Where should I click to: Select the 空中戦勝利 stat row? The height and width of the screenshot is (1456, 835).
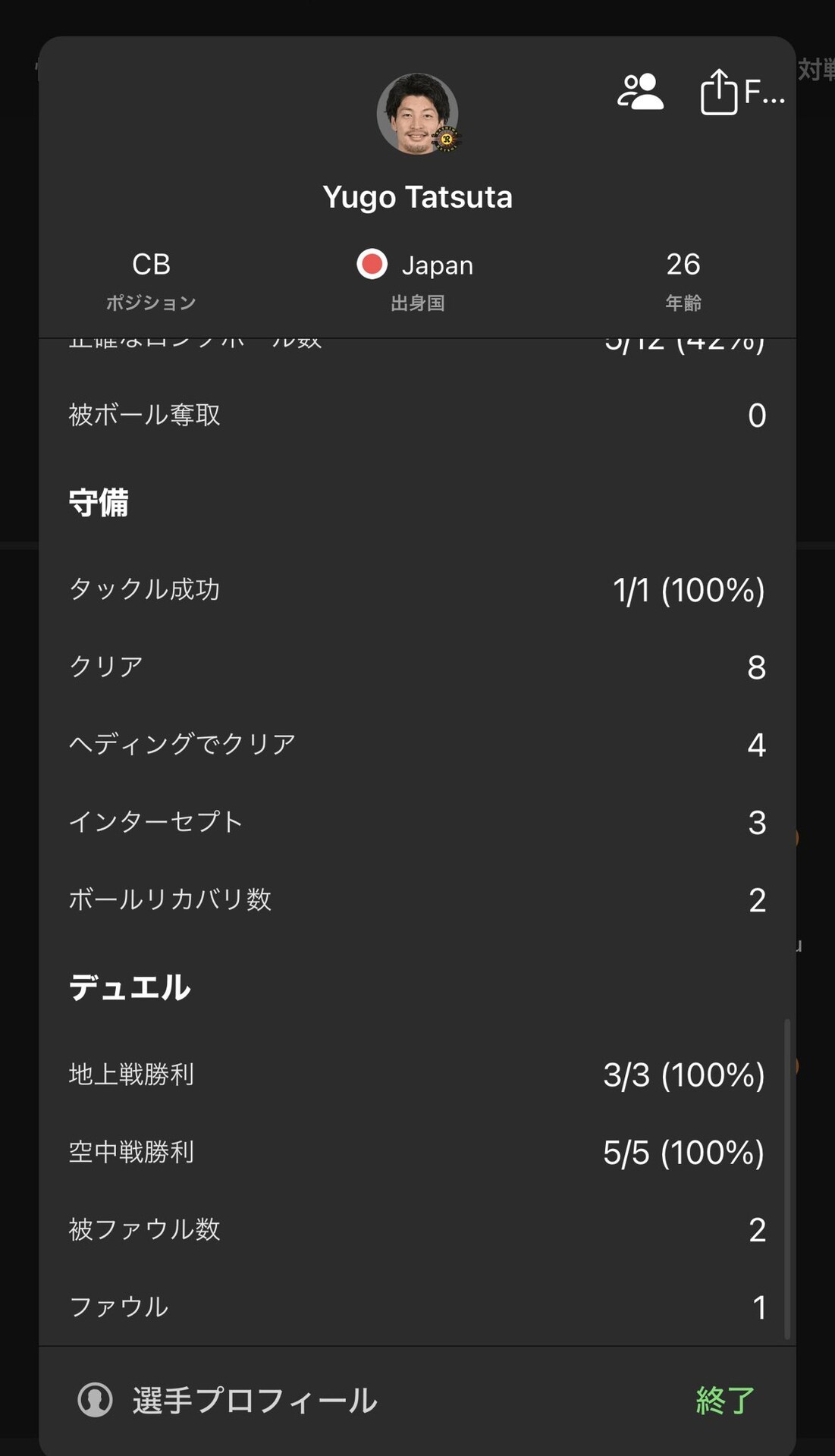tap(417, 1153)
